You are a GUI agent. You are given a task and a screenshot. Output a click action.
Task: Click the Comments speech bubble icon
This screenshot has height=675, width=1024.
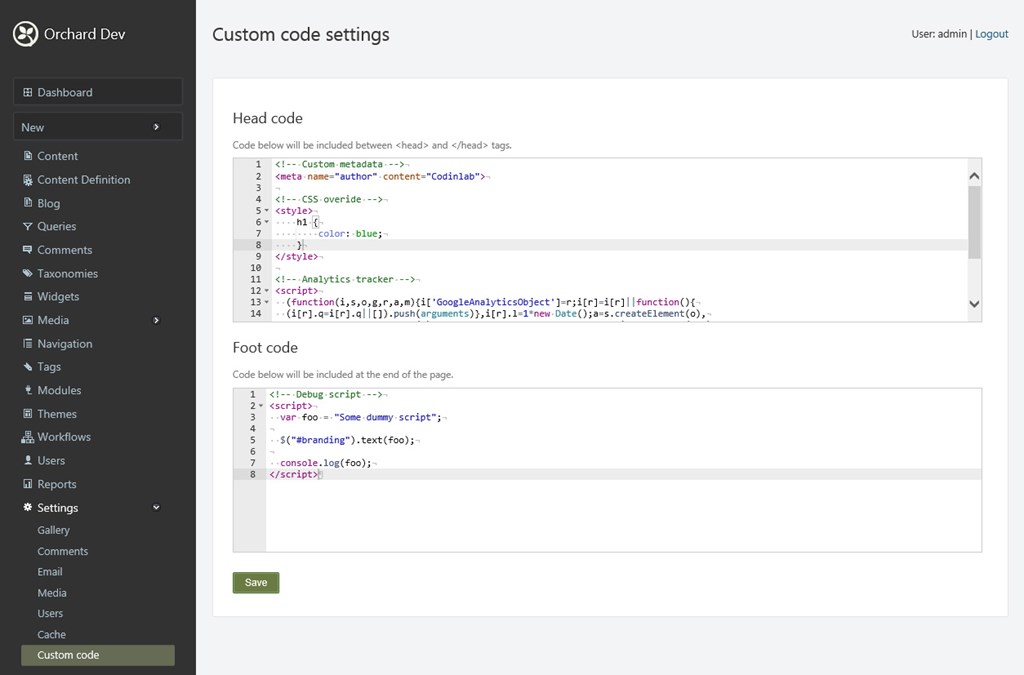[x=28, y=250]
